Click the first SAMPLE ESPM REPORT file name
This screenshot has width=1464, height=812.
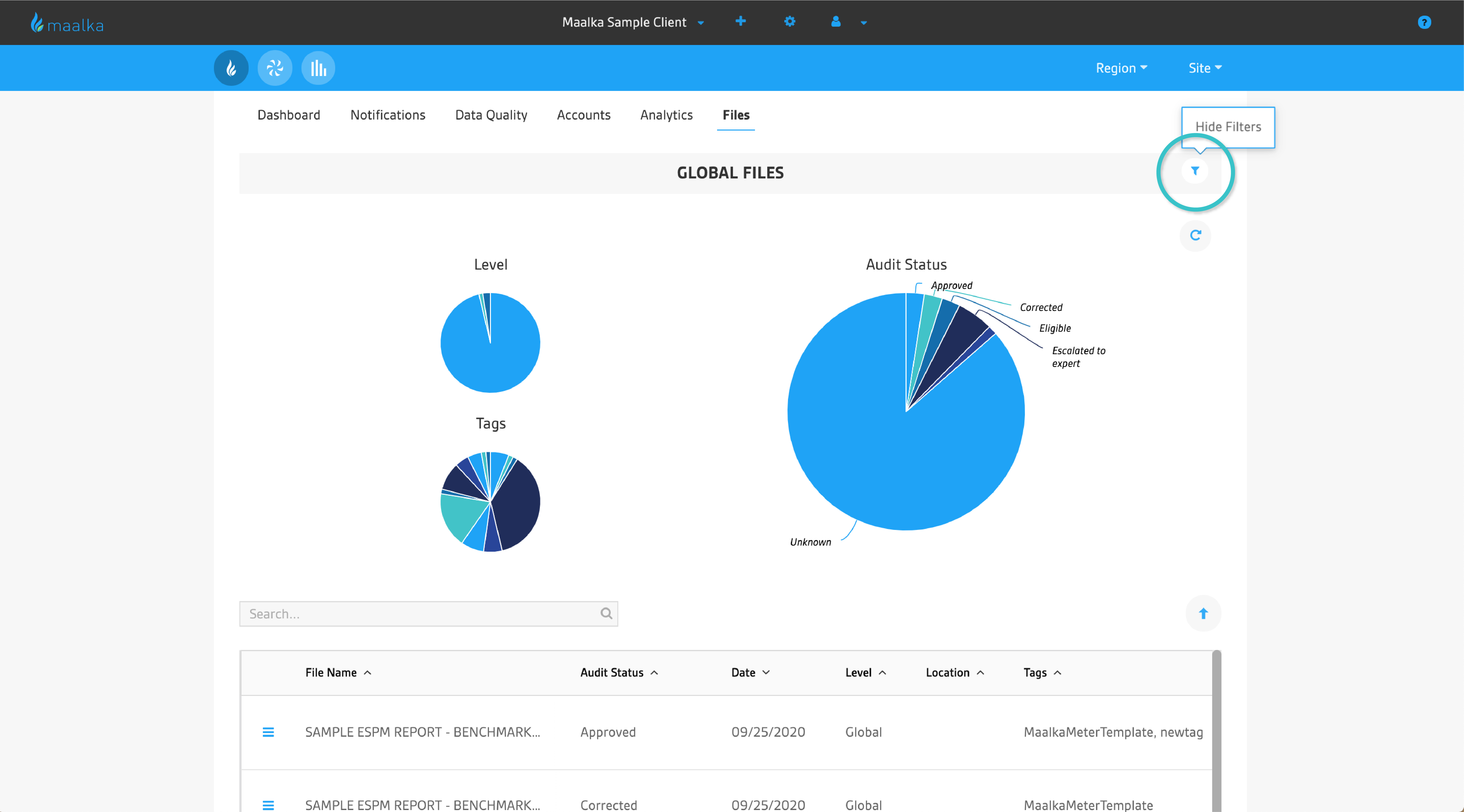pos(422,733)
